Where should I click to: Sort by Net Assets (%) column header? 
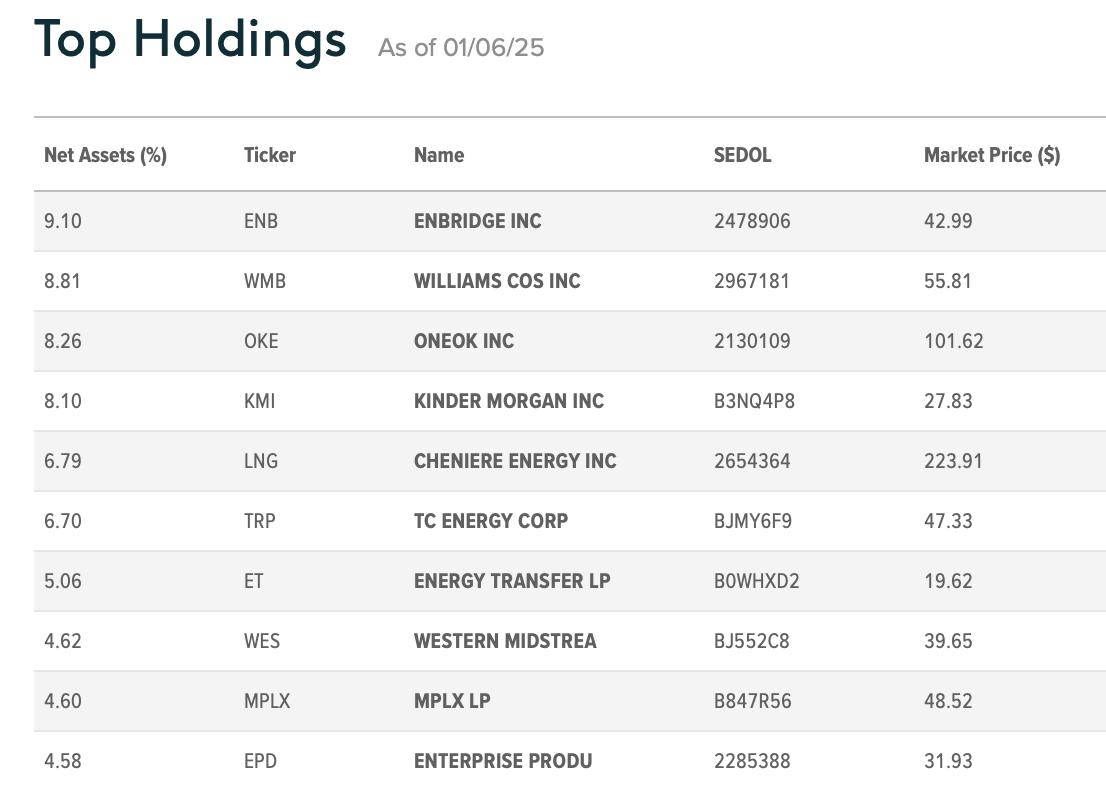click(105, 155)
